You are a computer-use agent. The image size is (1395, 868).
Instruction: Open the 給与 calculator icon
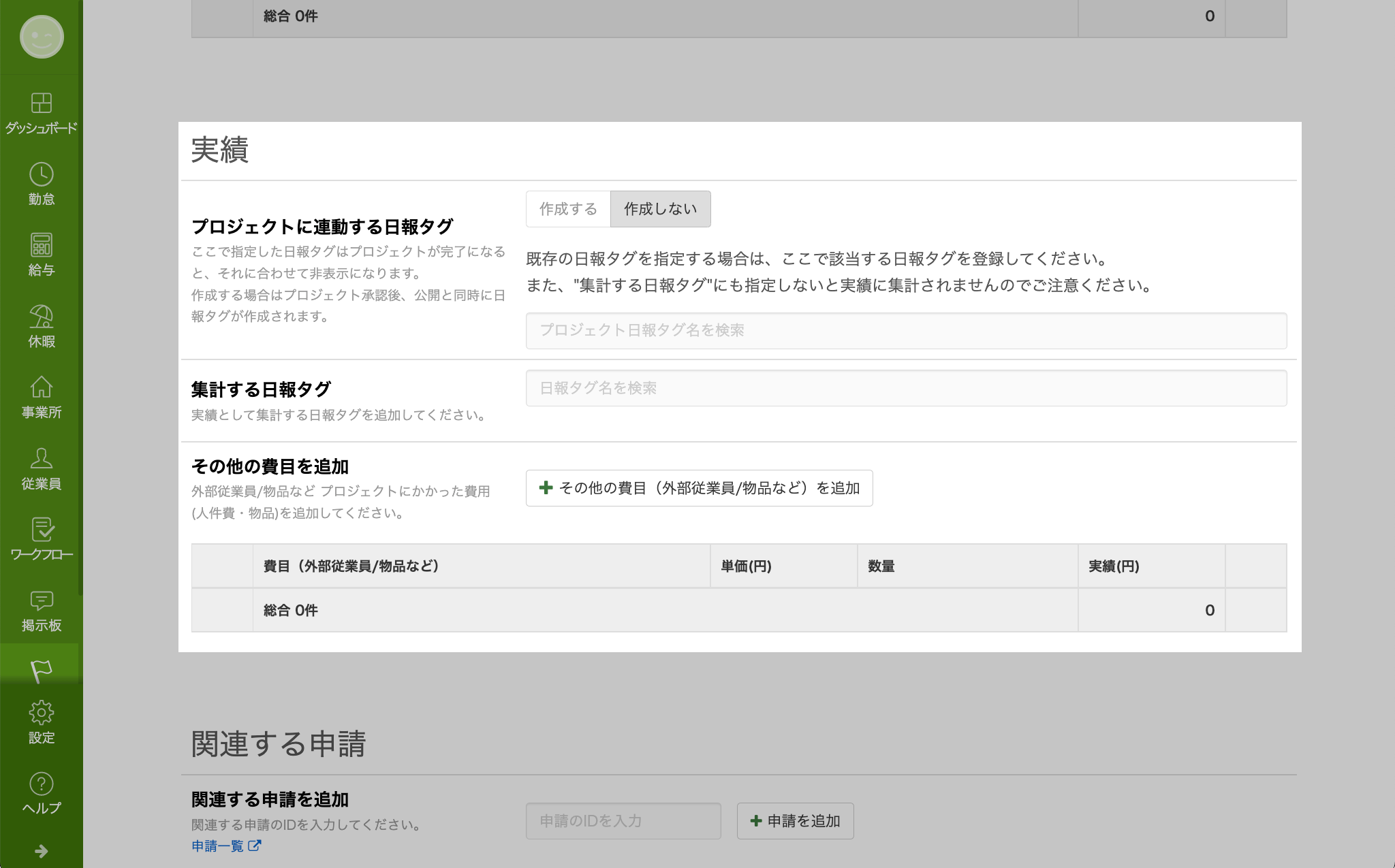tap(41, 246)
